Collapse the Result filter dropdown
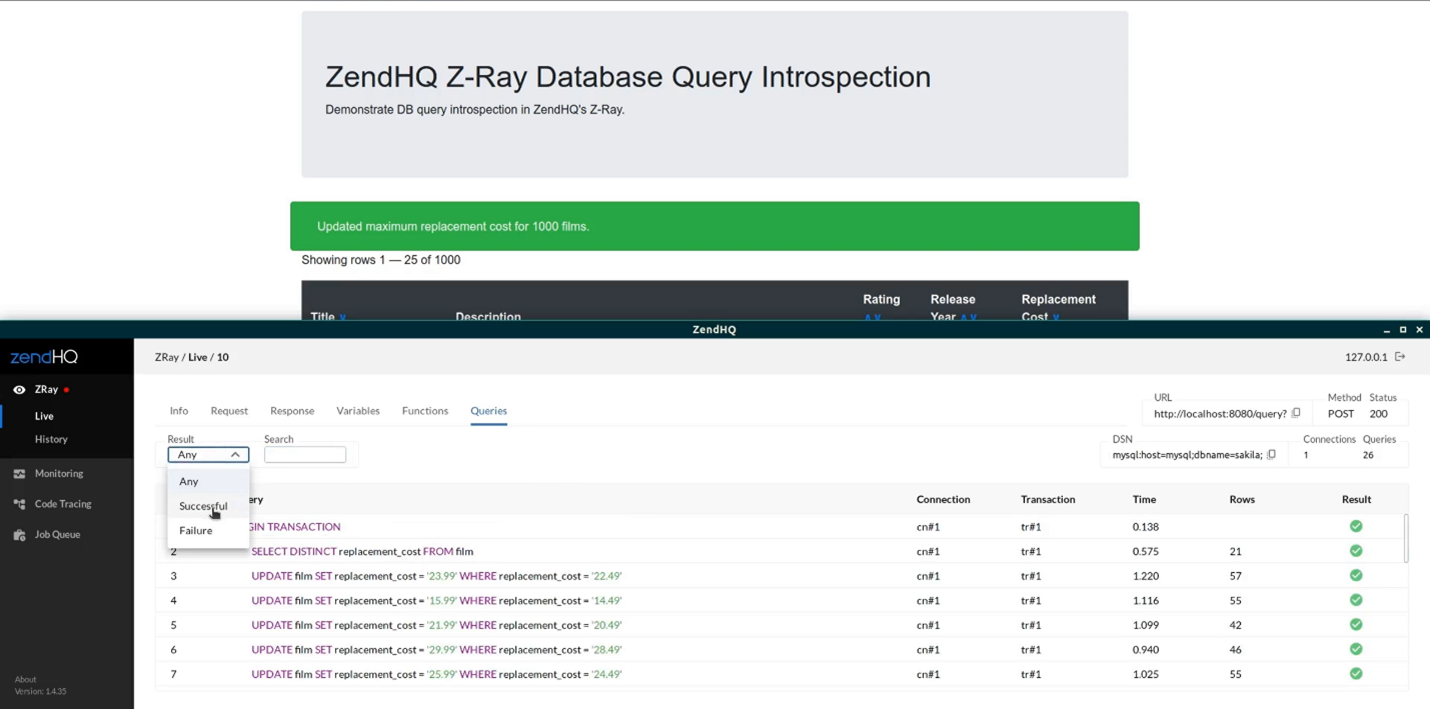This screenshot has height=709, width=1430. (x=236, y=454)
